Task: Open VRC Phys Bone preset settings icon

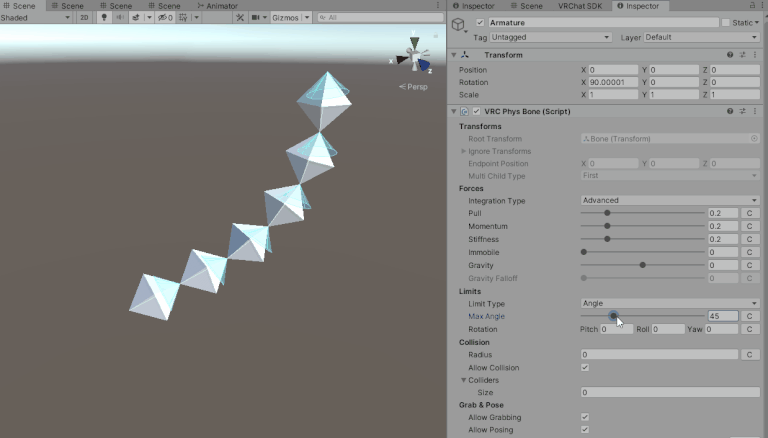Action: point(742,111)
